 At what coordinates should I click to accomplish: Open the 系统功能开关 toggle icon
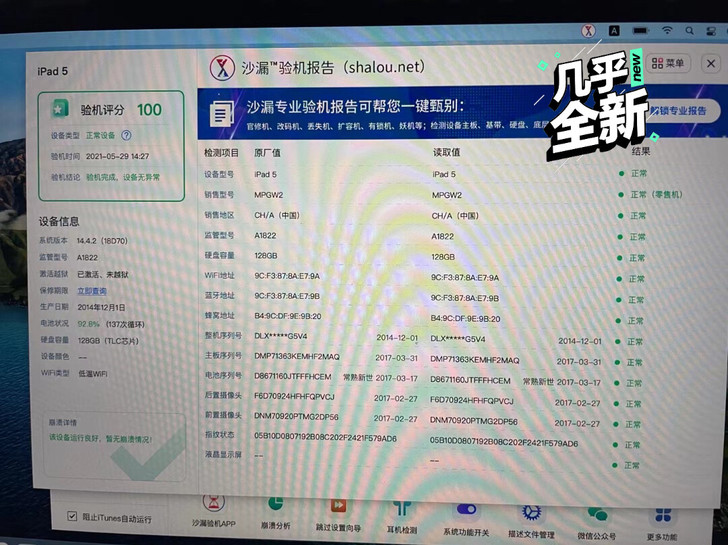466,509
